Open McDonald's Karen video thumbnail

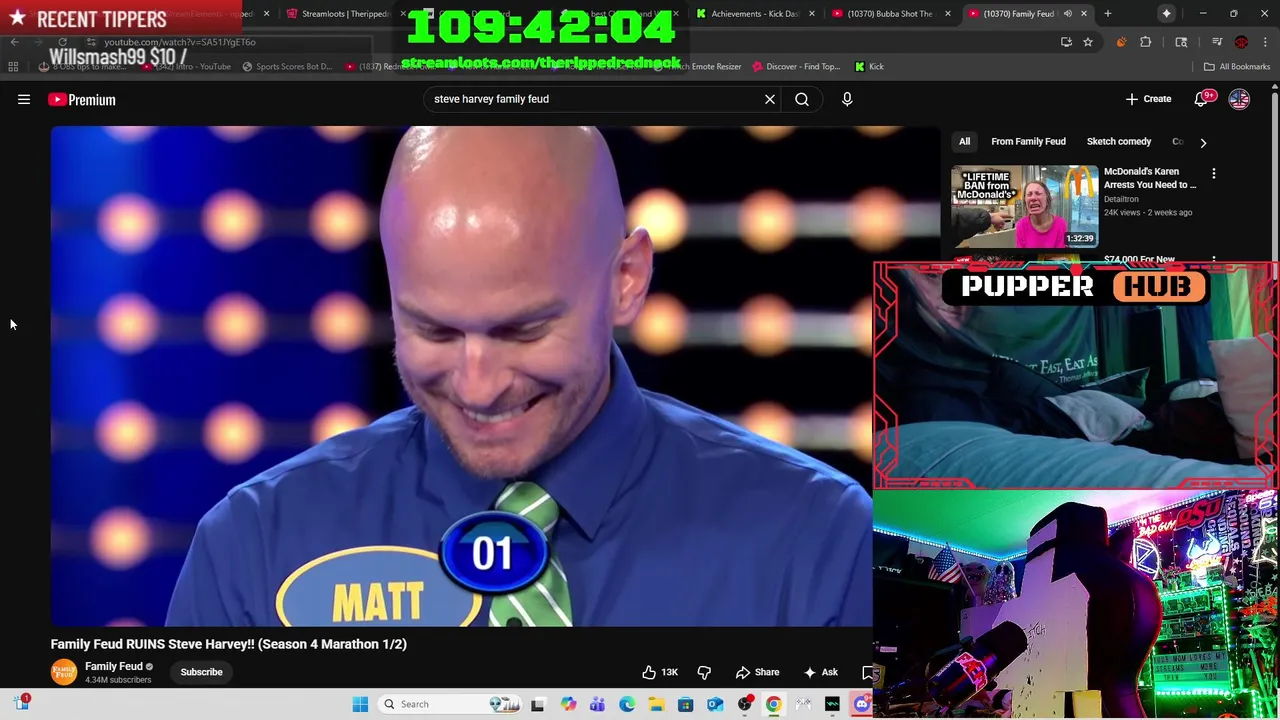click(x=1024, y=206)
